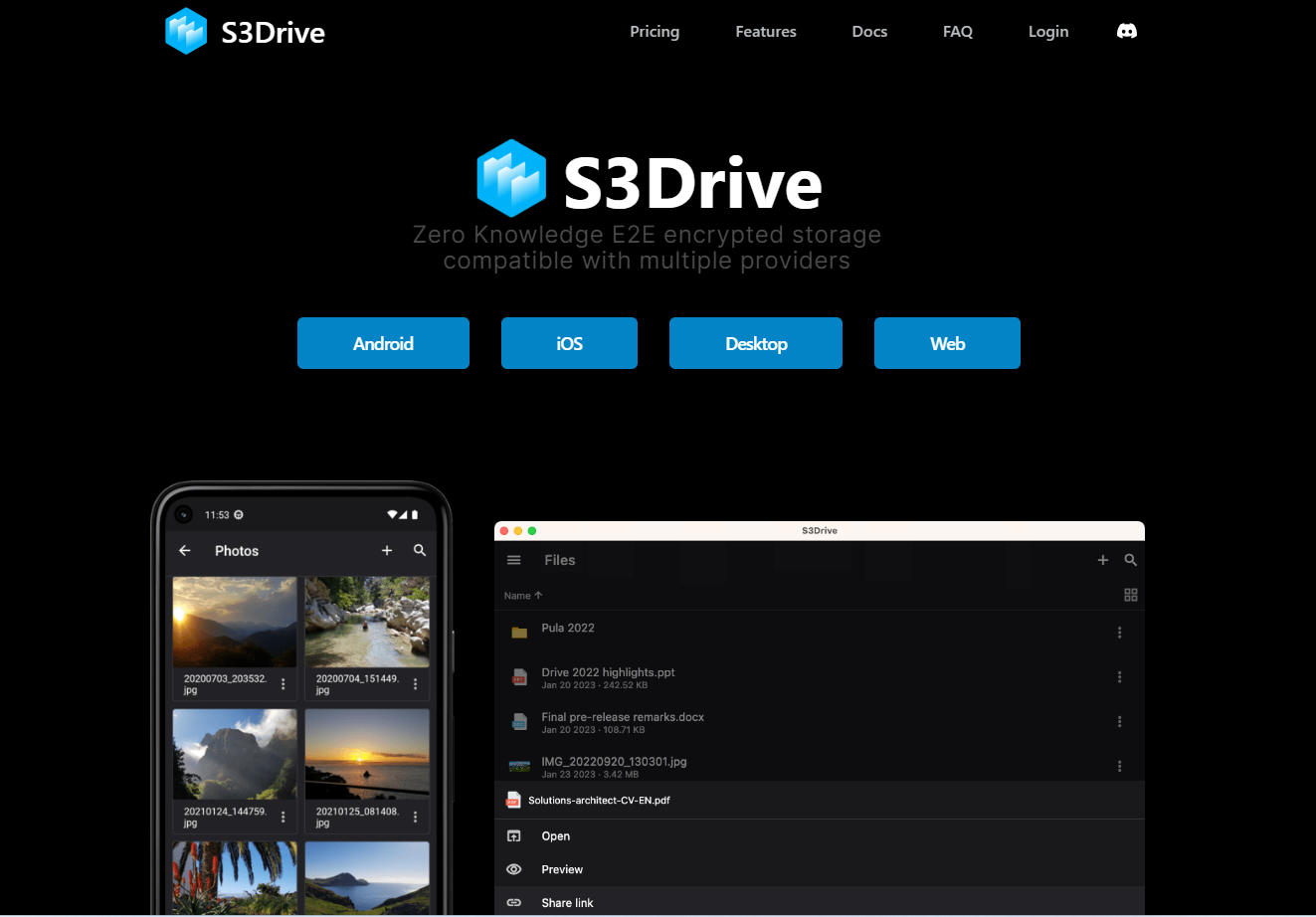Screen dimensions: 1316x917
Task: Click the Preview eye icon
Action: click(514, 869)
